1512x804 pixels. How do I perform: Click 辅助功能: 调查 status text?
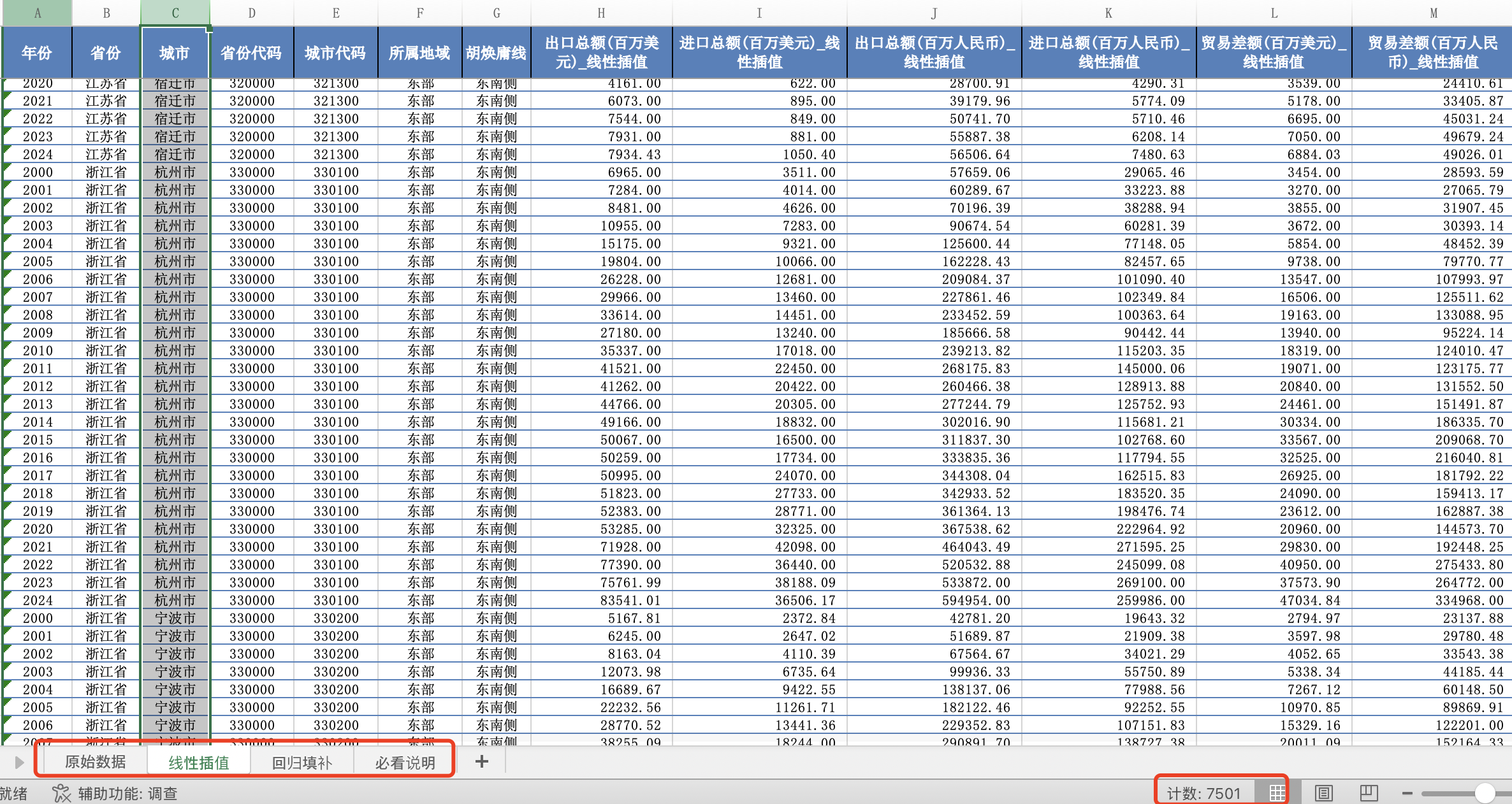[127, 794]
